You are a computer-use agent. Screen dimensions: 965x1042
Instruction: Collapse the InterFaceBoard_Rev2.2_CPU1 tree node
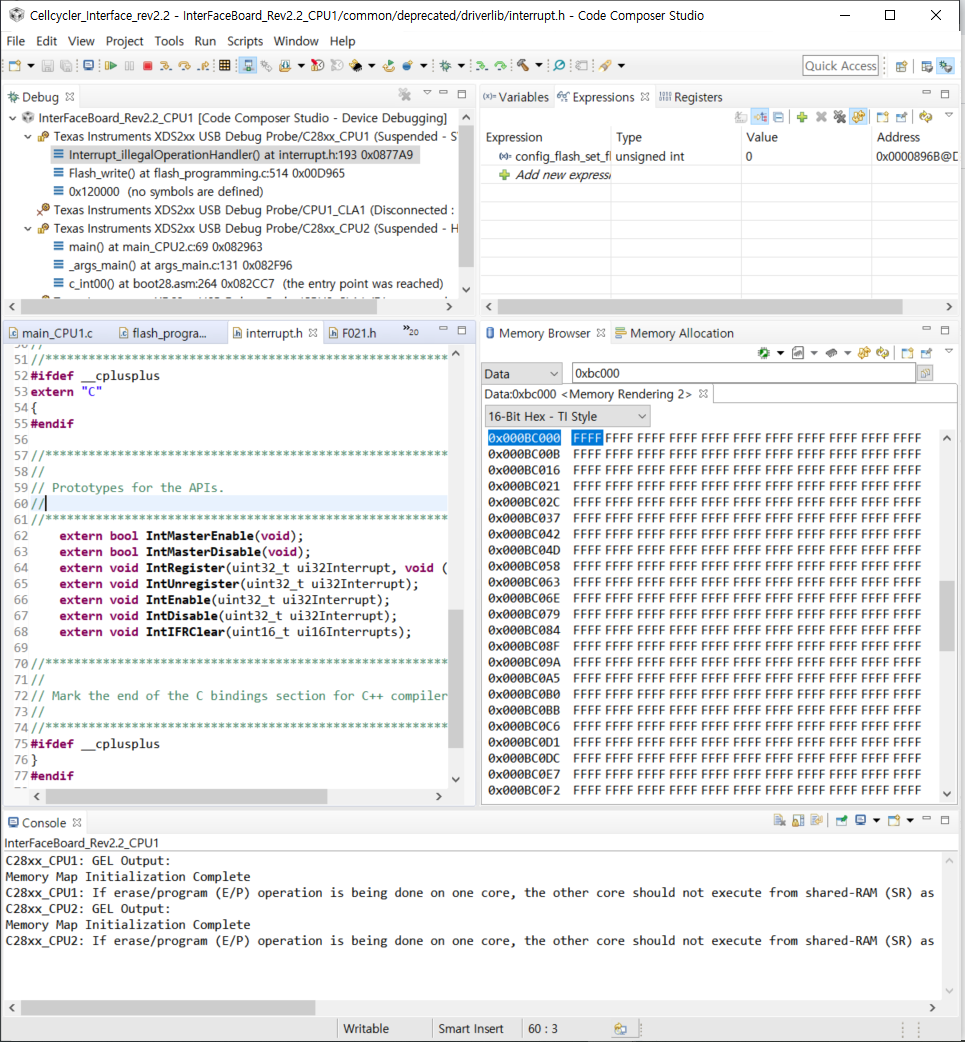pos(13,118)
